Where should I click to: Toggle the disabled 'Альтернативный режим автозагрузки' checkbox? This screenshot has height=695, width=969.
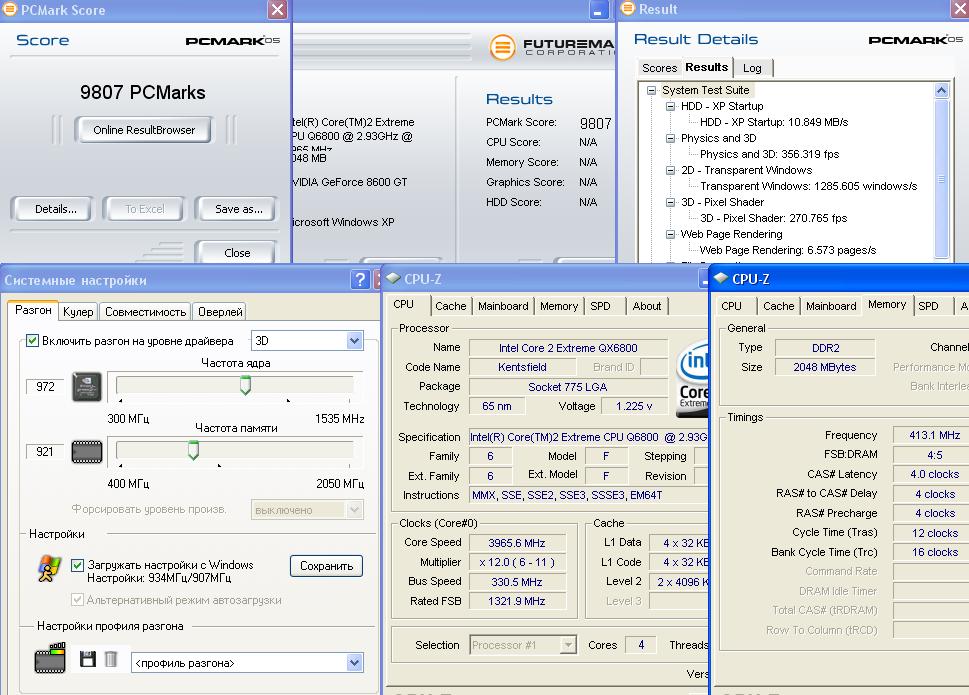pos(77,599)
